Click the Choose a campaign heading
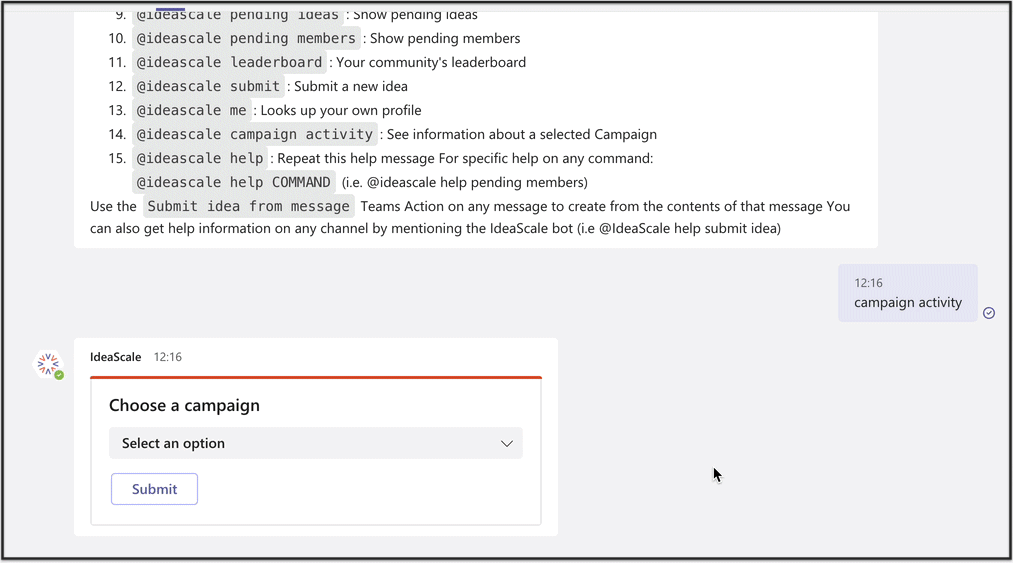The height and width of the screenshot is (563, 1013). (184, 405)
